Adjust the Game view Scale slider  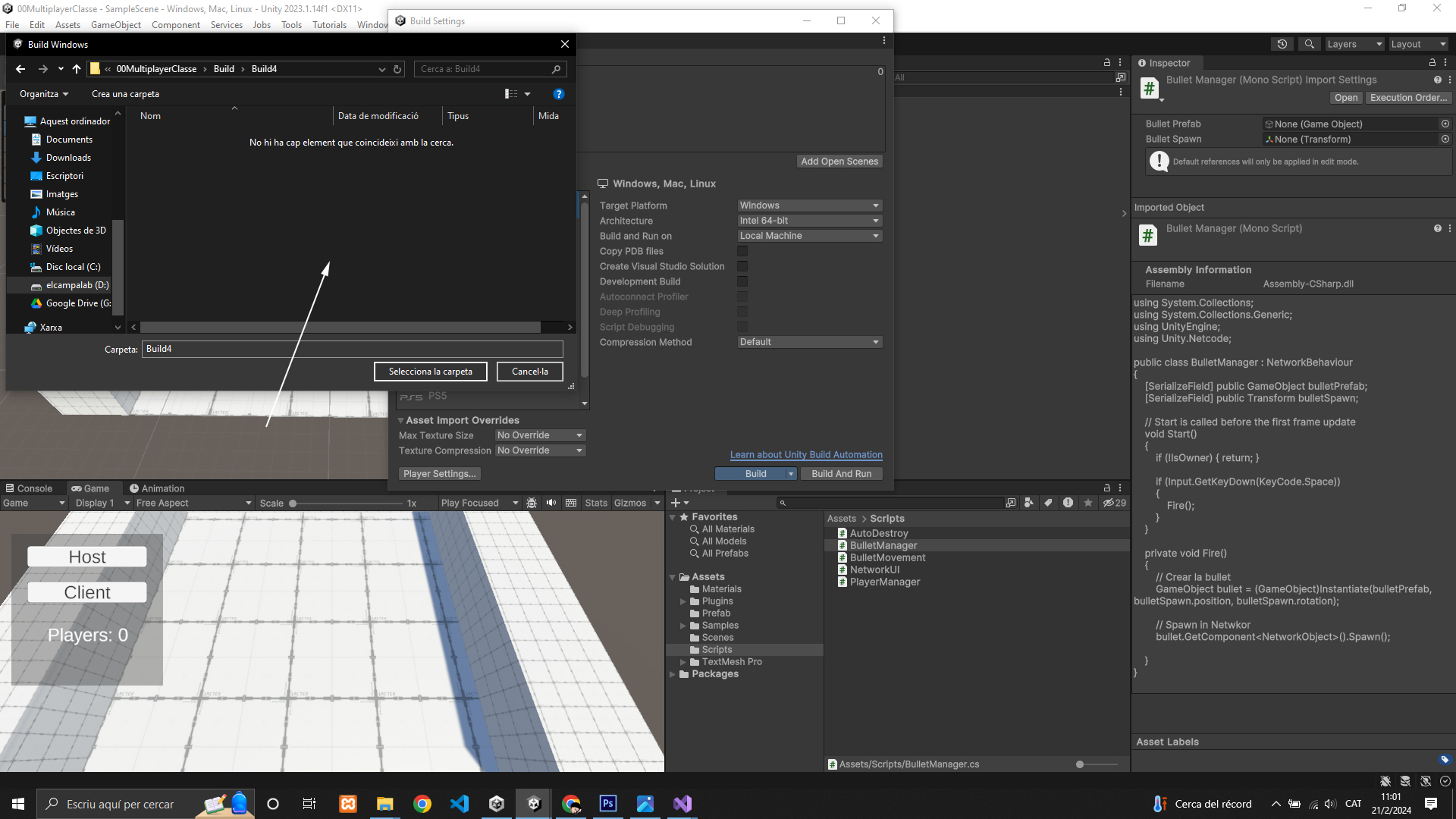pos(293,504)
